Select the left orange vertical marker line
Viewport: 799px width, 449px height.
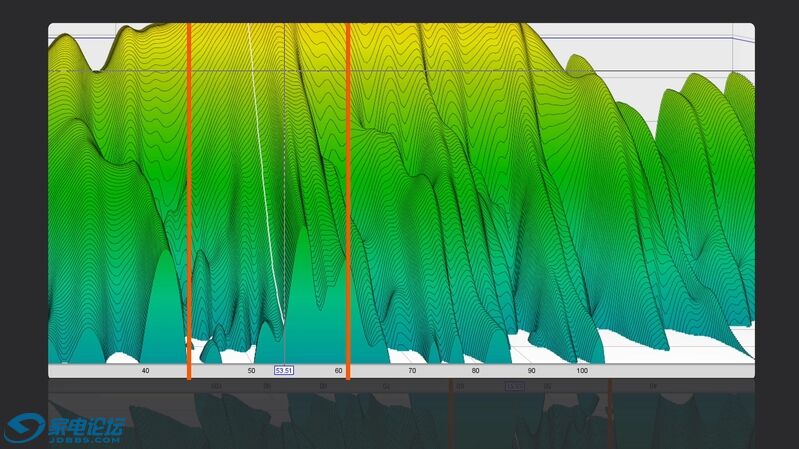[x=188, y=200]
